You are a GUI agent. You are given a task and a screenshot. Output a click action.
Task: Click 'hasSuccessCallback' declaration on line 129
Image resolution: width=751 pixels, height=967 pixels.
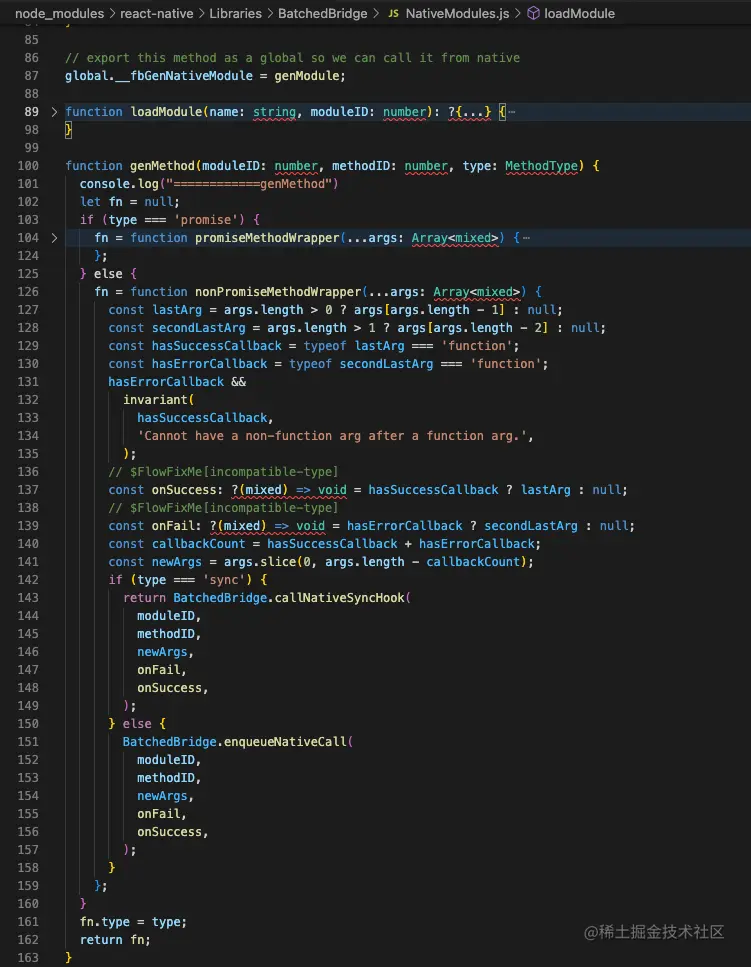216,345
